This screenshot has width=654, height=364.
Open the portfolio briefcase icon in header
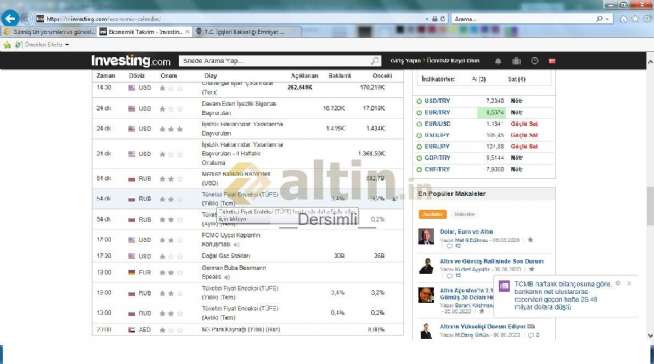click(516, 61)
